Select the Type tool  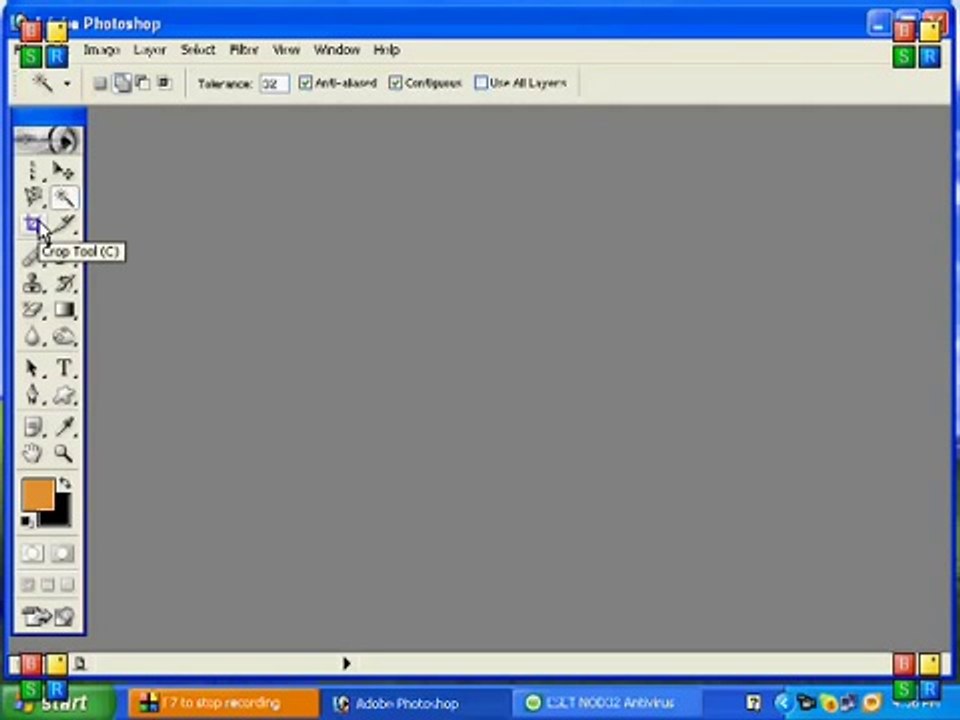tap(64, 367)
